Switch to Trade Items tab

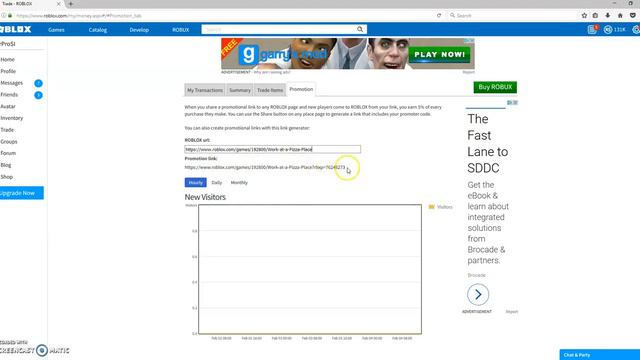270,90
